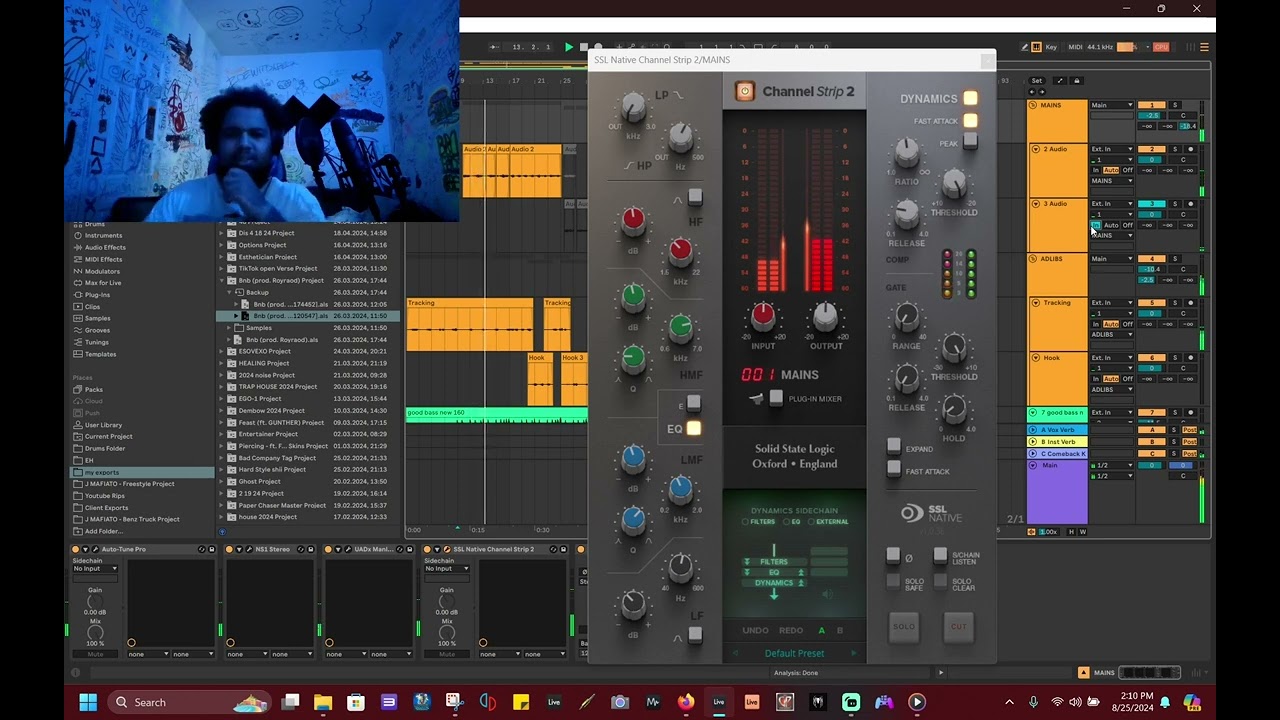The height and width of the screenshot is (720, 1280).
Task: Click UNDO in SSL plugin
Action: pyautogui.click(x=755, y=630)
